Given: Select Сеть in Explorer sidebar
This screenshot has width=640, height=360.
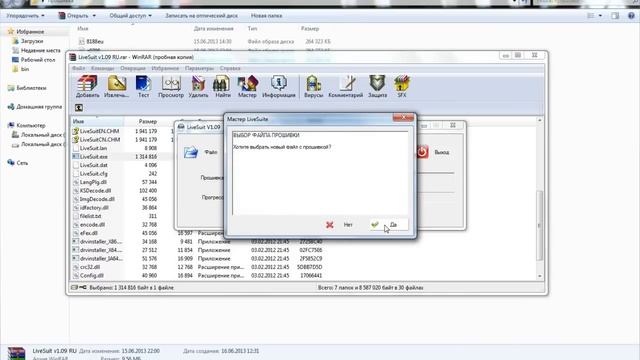Looking at the screenshot, I should click(x=22, y=163).
